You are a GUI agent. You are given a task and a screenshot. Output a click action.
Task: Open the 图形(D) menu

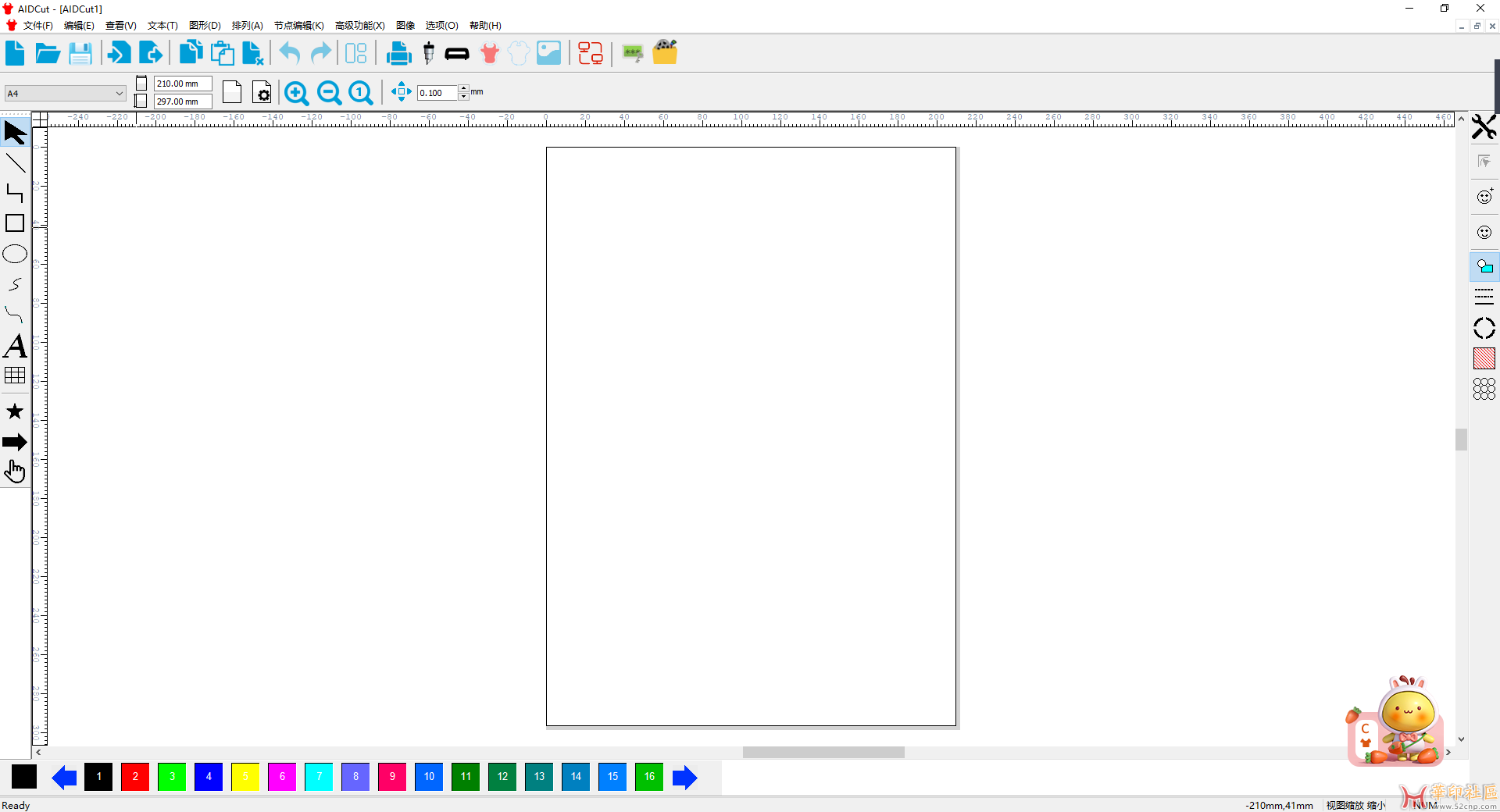[x=205, y=26]
